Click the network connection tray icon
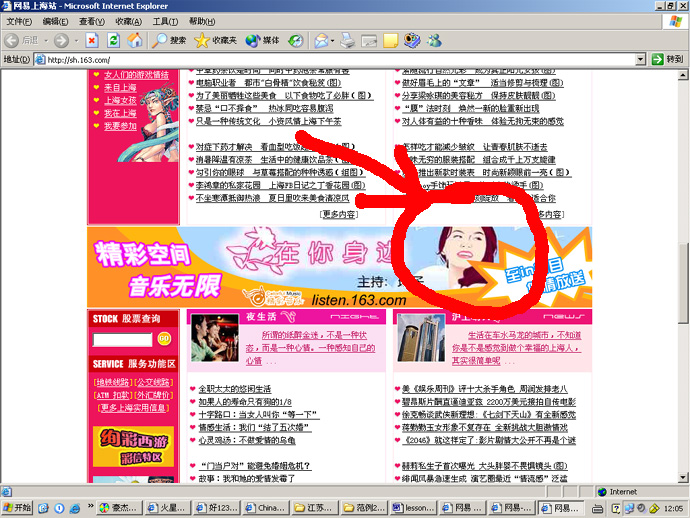 [x=629, y=508]
